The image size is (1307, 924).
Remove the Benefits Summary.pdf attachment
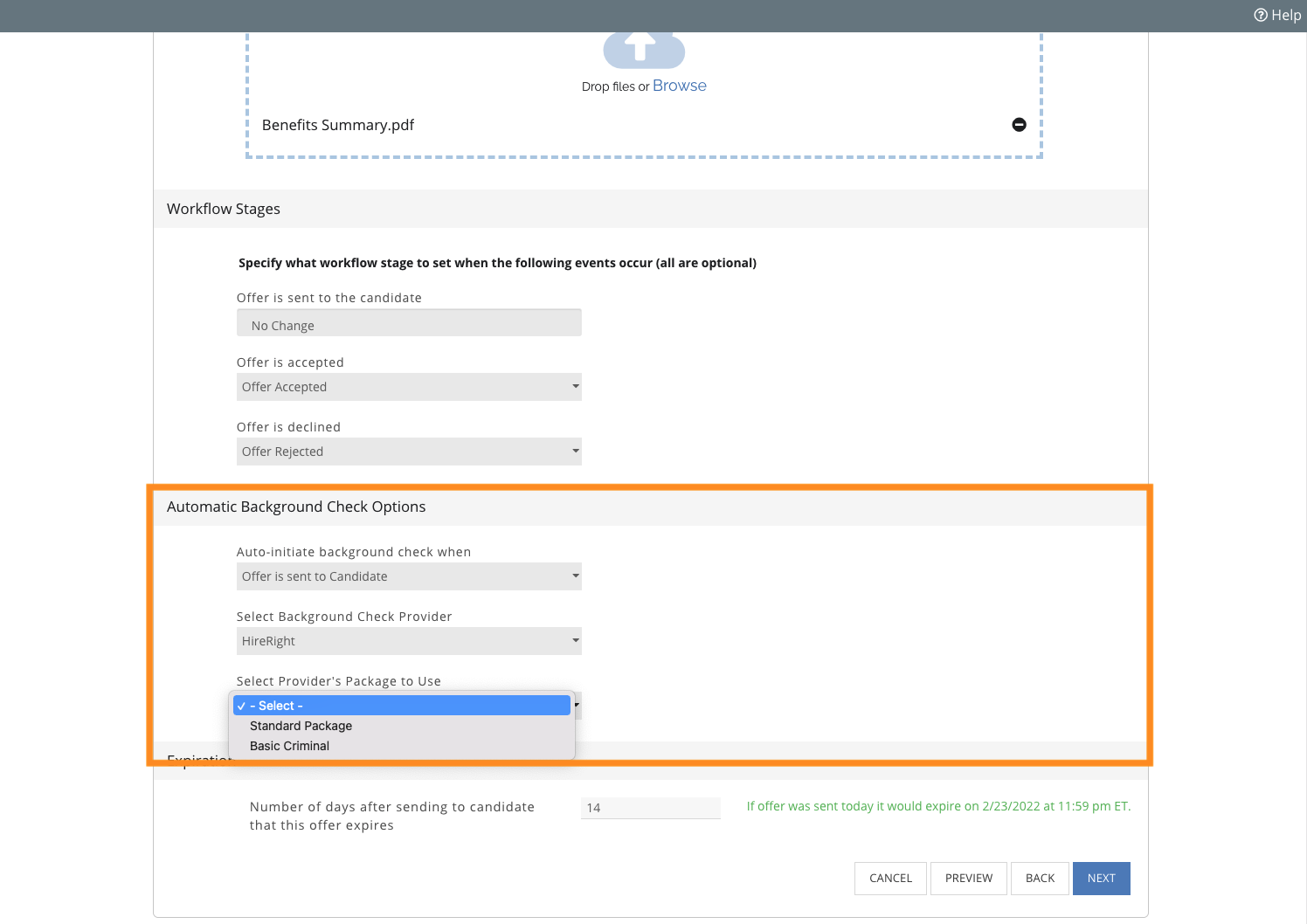click(x=1019, y=125)
